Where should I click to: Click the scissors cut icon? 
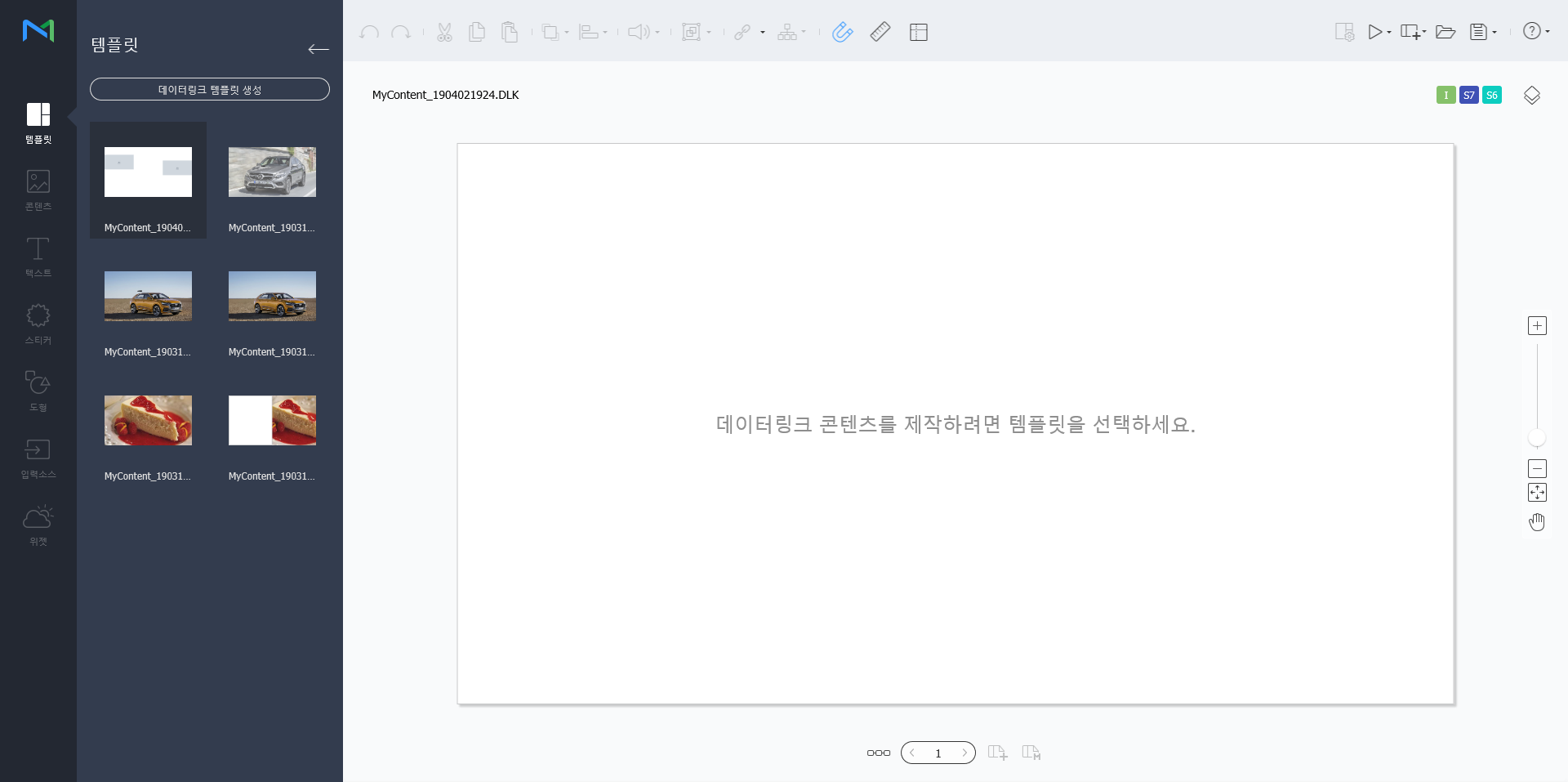(444, 33)
